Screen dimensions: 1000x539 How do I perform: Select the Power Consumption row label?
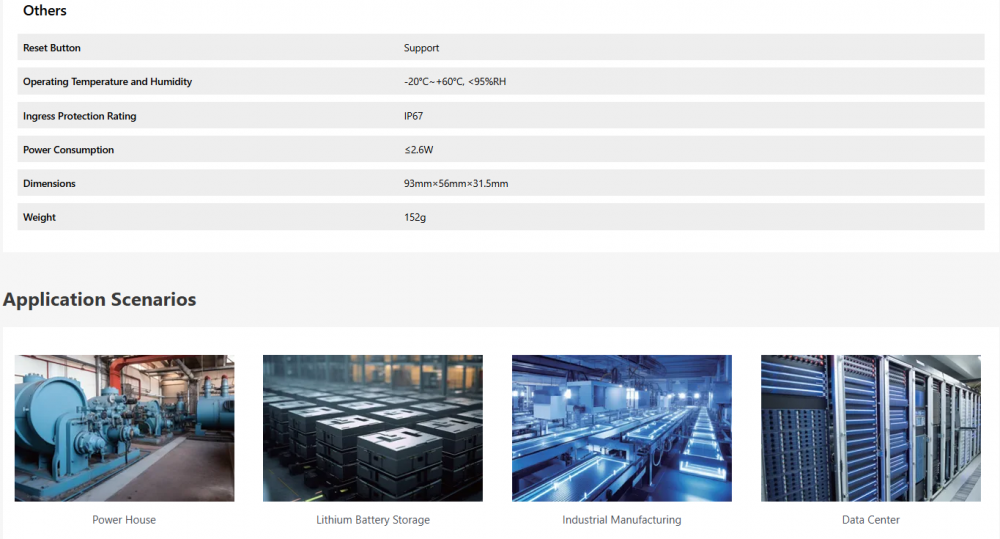(68, 150)
